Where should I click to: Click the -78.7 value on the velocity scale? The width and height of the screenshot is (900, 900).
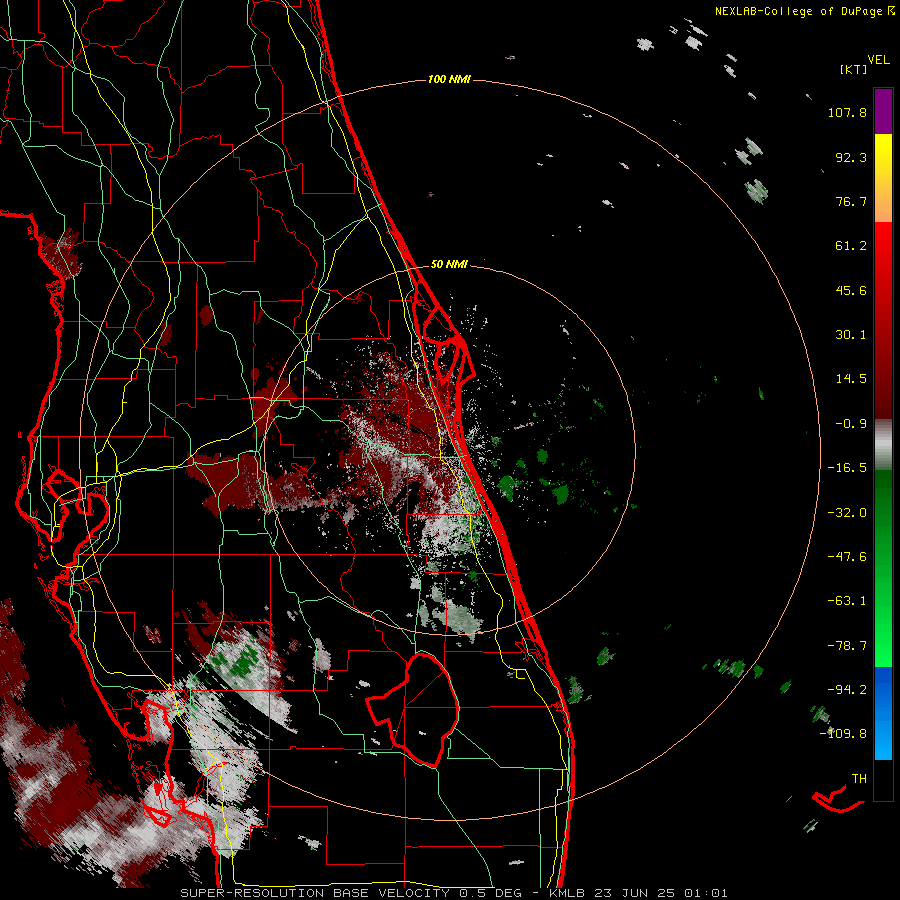pyautogui.click(x=847, y=646)
